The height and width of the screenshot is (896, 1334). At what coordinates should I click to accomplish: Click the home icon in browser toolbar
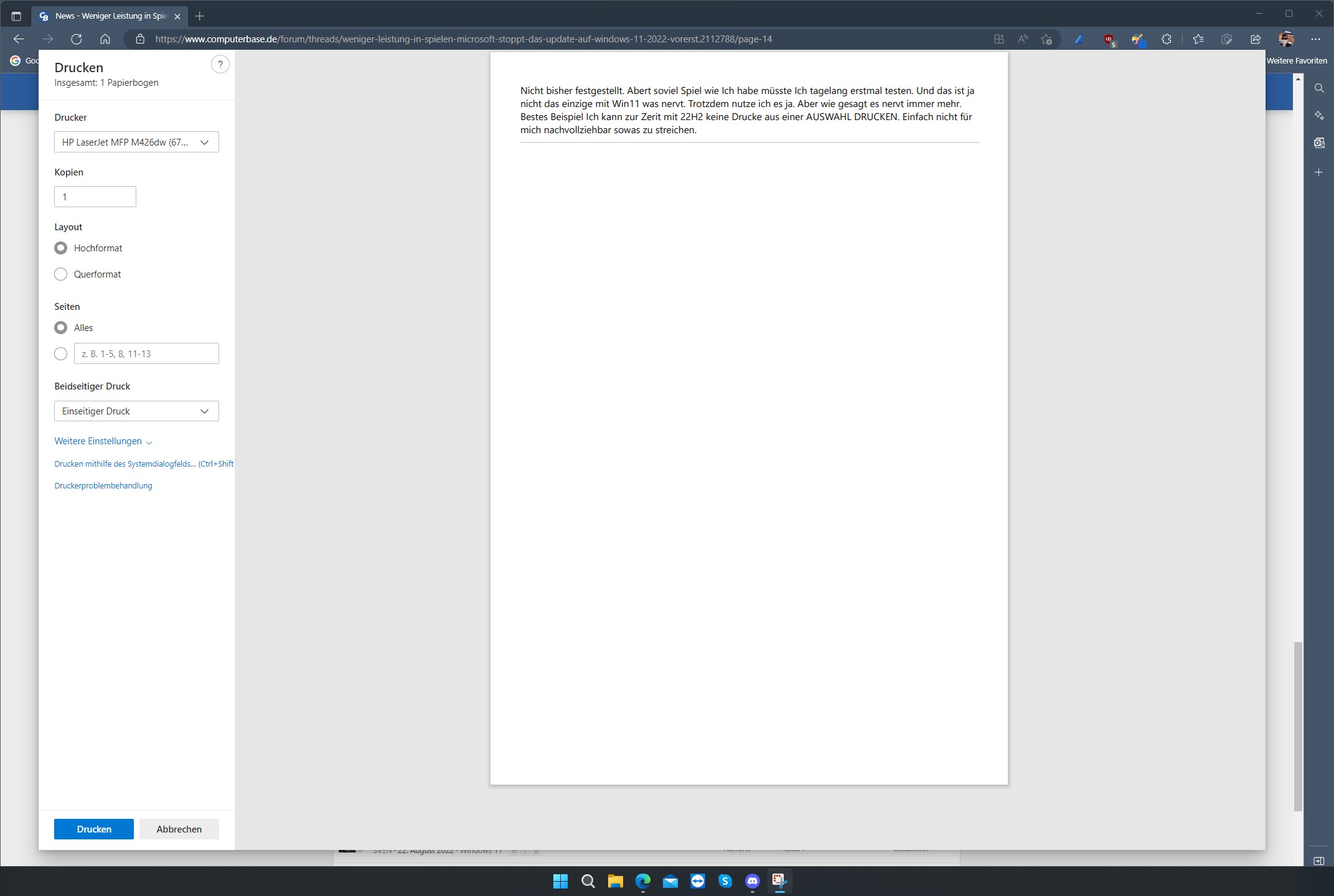105,39
